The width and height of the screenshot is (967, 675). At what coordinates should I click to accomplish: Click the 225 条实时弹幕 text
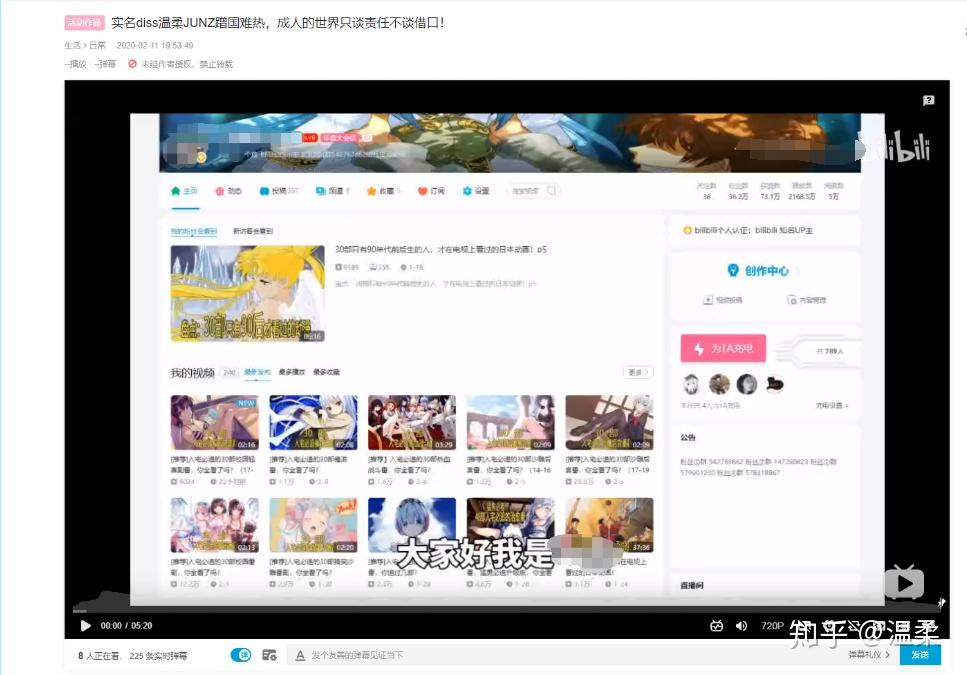158,656
